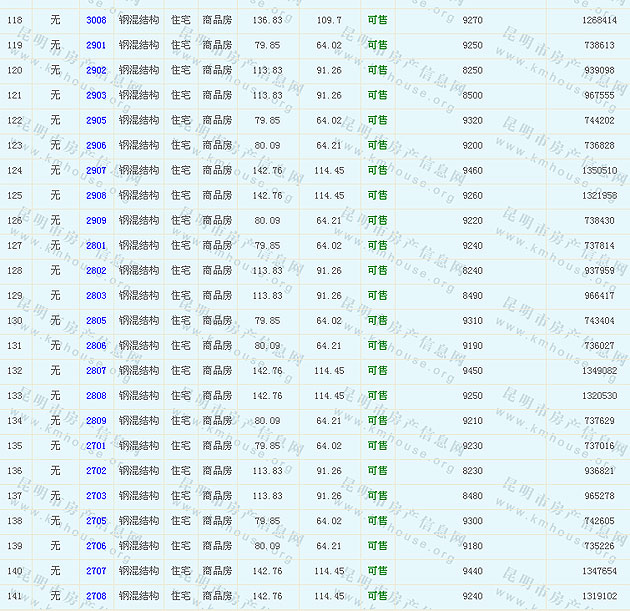The width and height of the screenshot is (630, 611).
Task: Select the total price 1268414 cell
Action: click(x=599, y=20)
